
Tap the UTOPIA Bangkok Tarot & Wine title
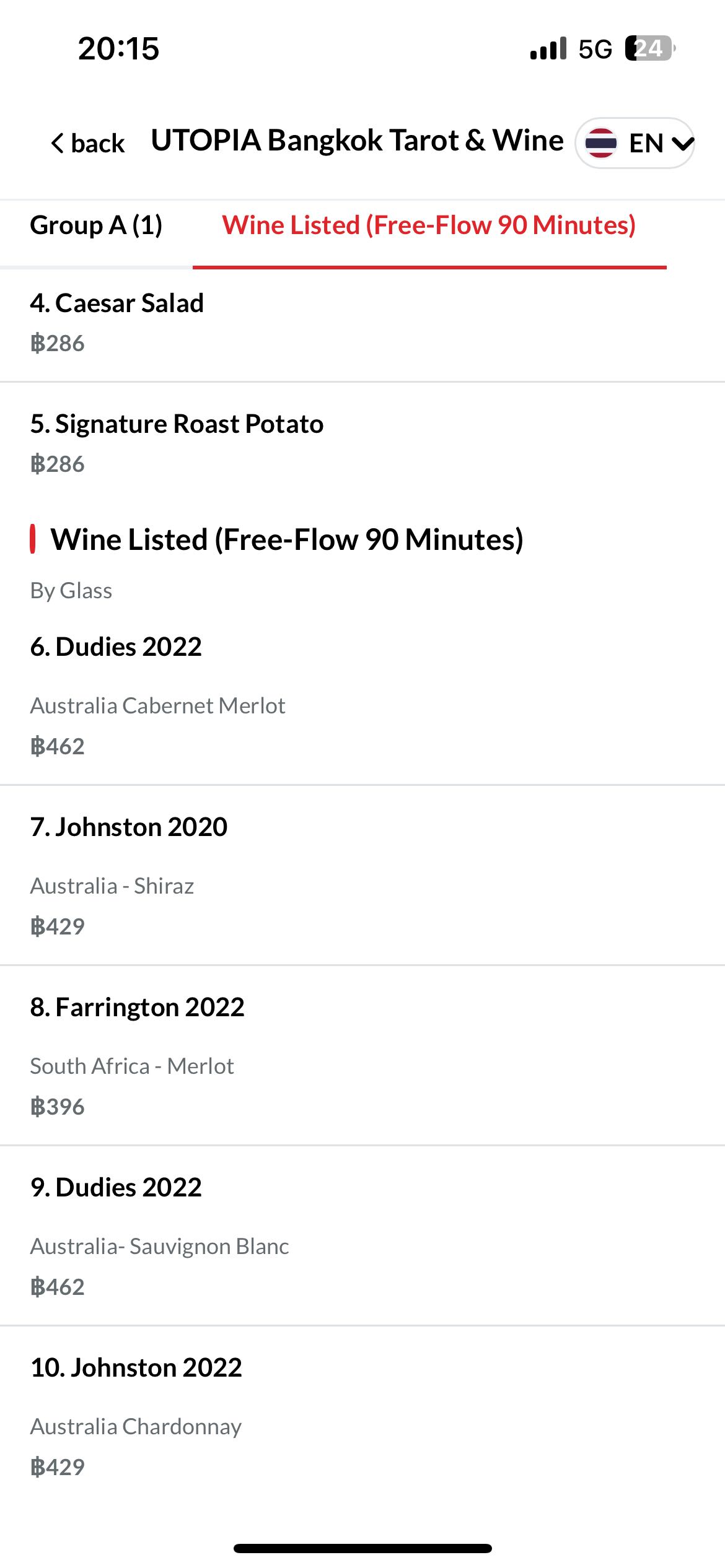357,141
